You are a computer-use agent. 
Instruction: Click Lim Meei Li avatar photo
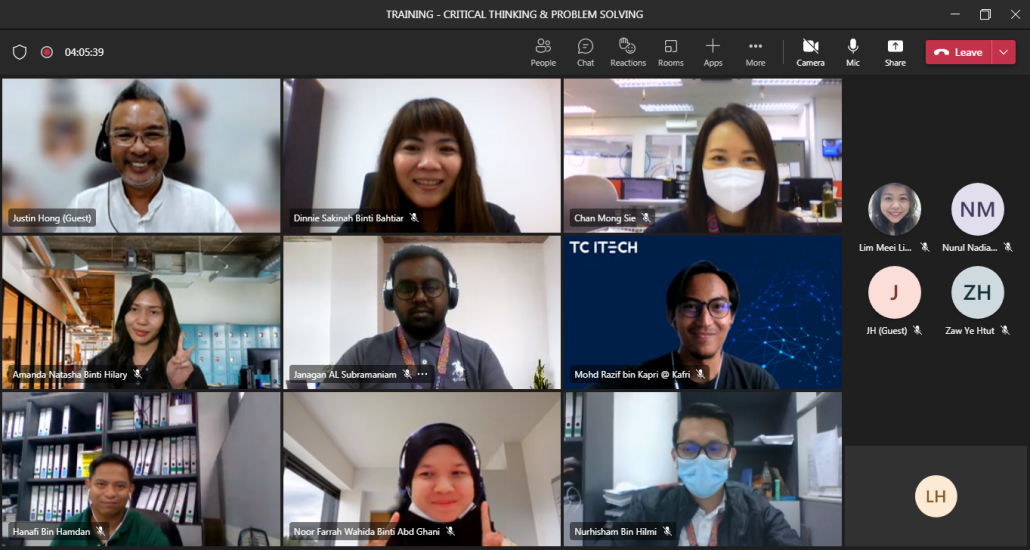point(894,209)
